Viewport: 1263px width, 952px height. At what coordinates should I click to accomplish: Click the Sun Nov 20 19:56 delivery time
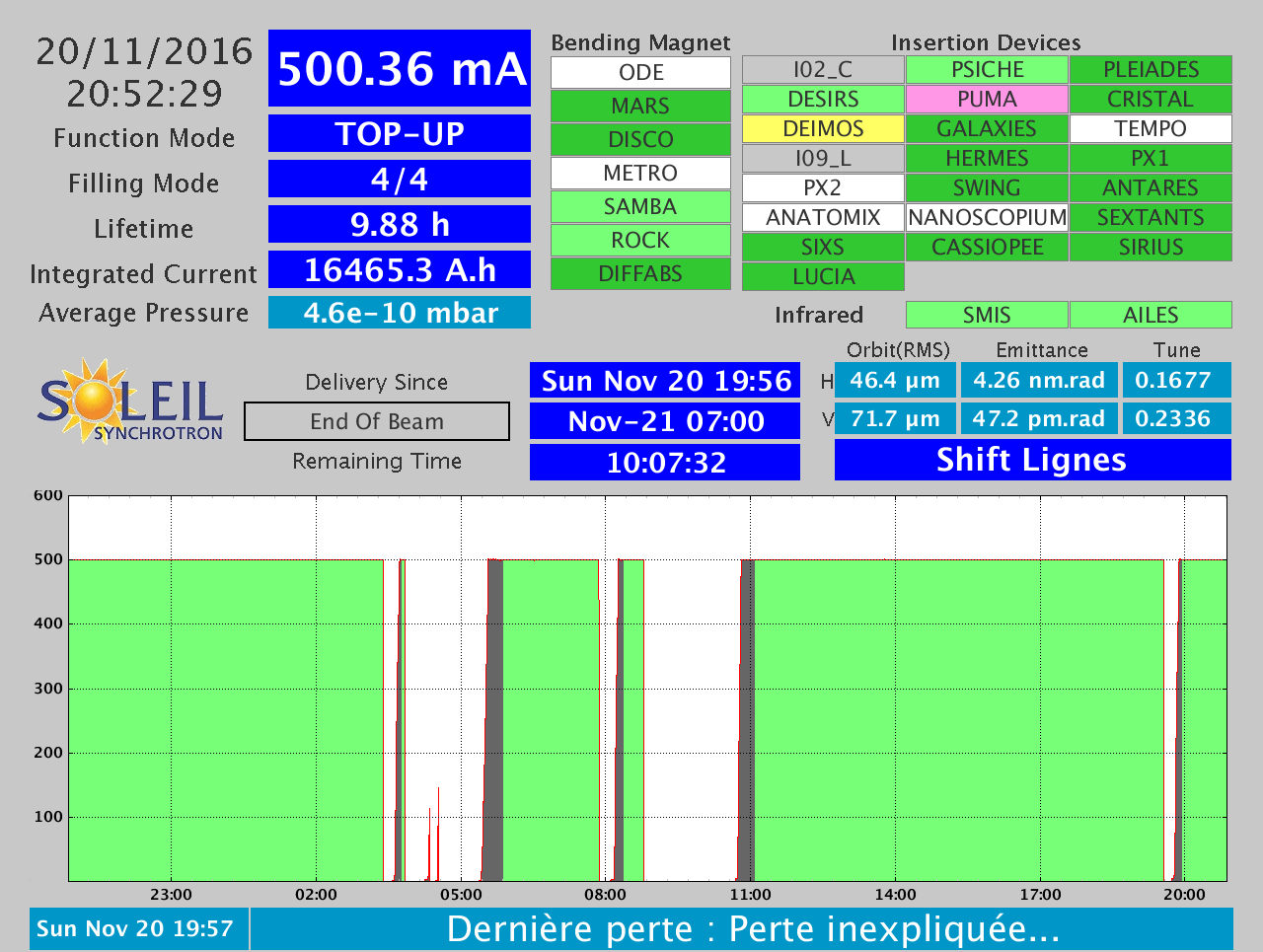(x=665, y=381)
